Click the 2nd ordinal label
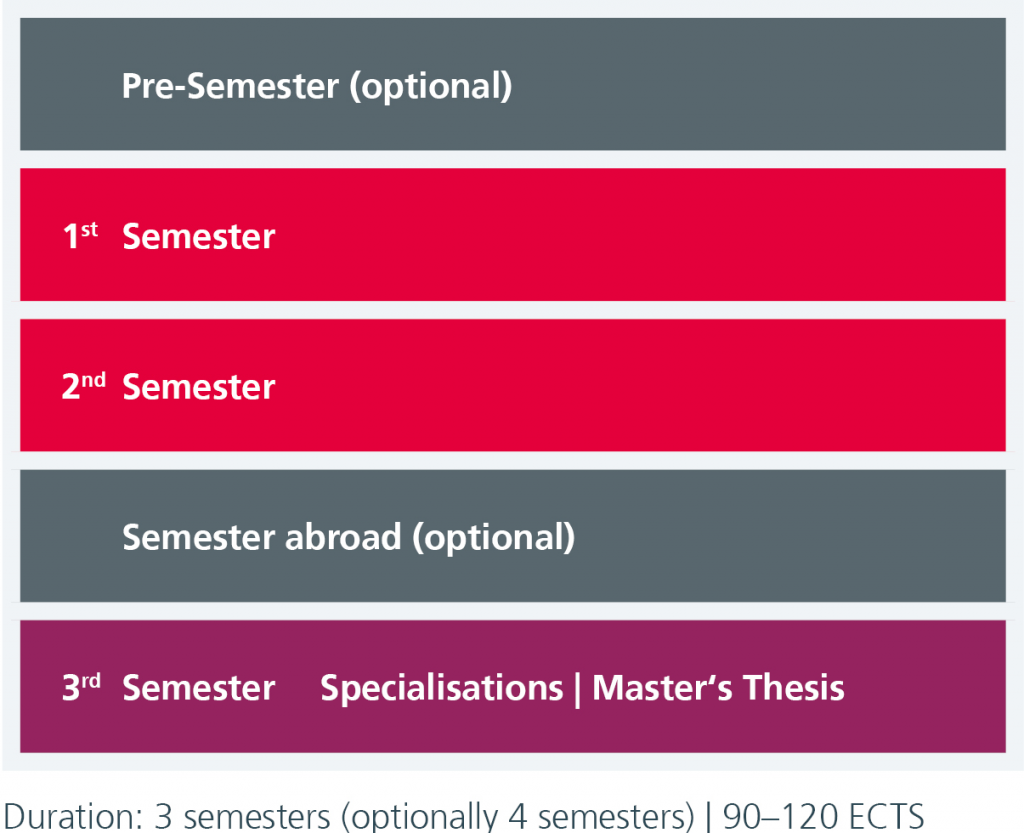 (x=84, y=386)
